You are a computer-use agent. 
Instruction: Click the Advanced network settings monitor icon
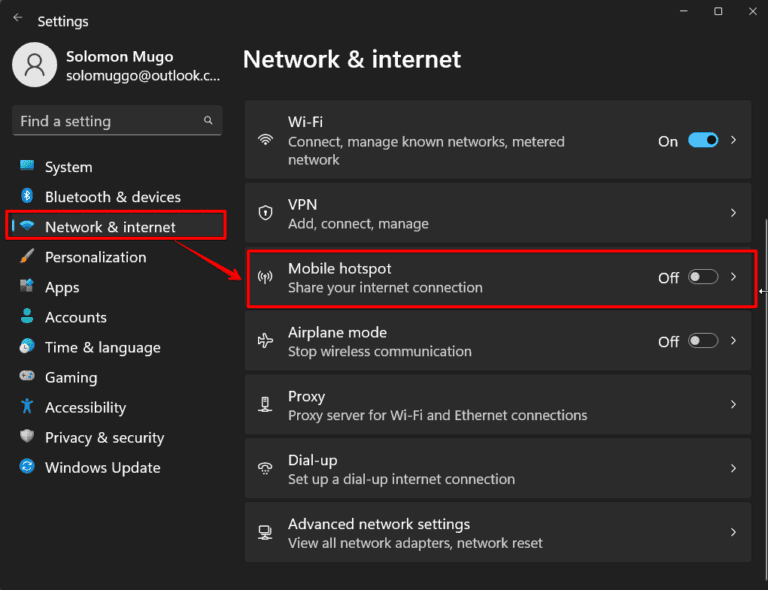click(x=265, y=532)
